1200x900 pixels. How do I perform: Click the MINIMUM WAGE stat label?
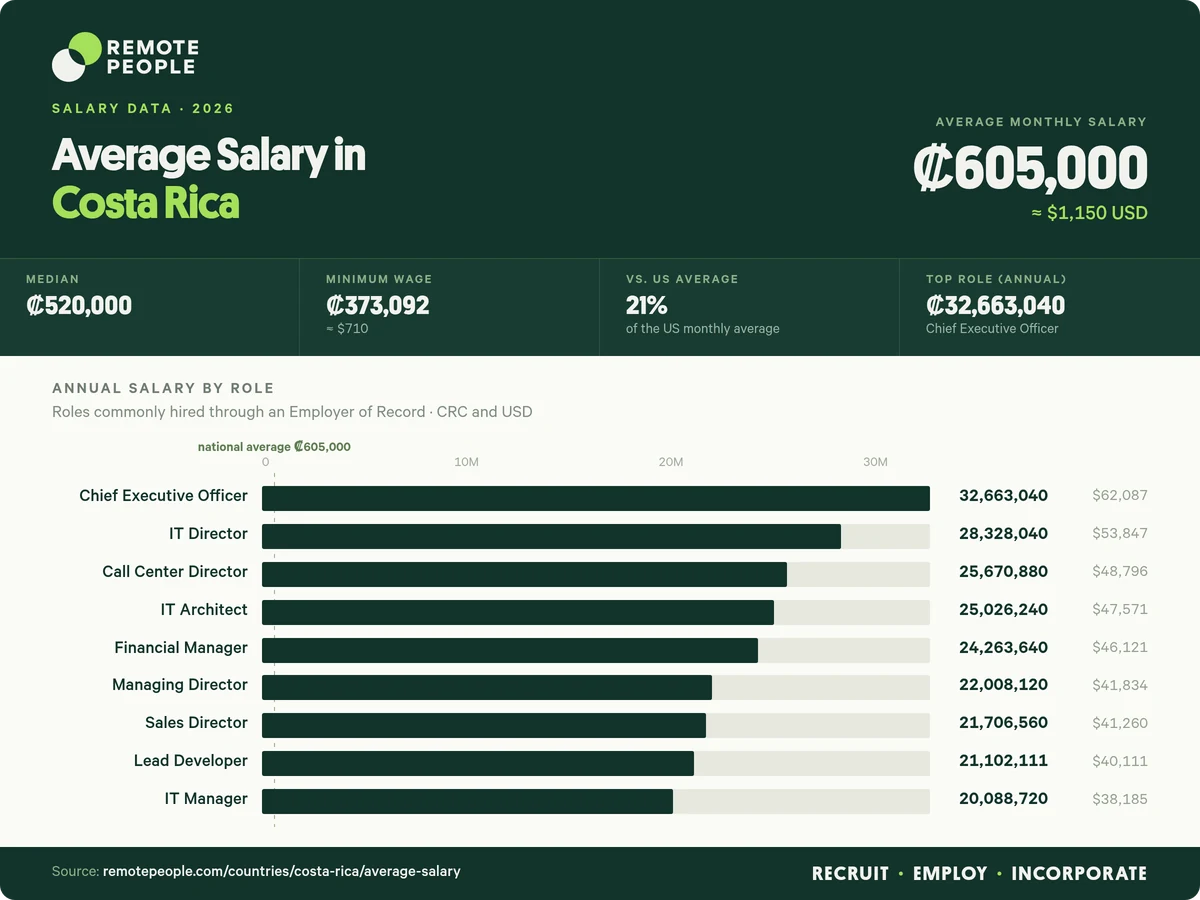click(379, 279)
